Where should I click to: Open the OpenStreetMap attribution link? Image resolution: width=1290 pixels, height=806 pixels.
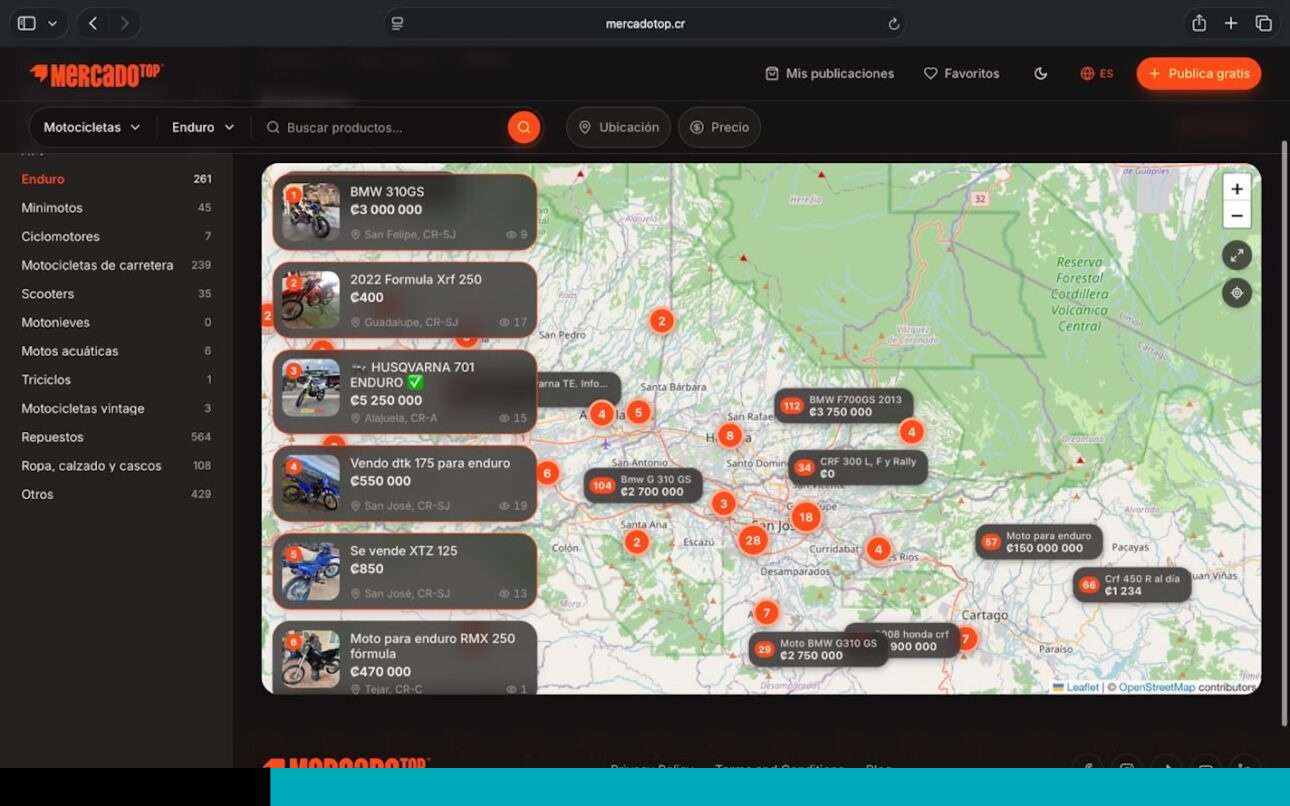pos(1157,687)
